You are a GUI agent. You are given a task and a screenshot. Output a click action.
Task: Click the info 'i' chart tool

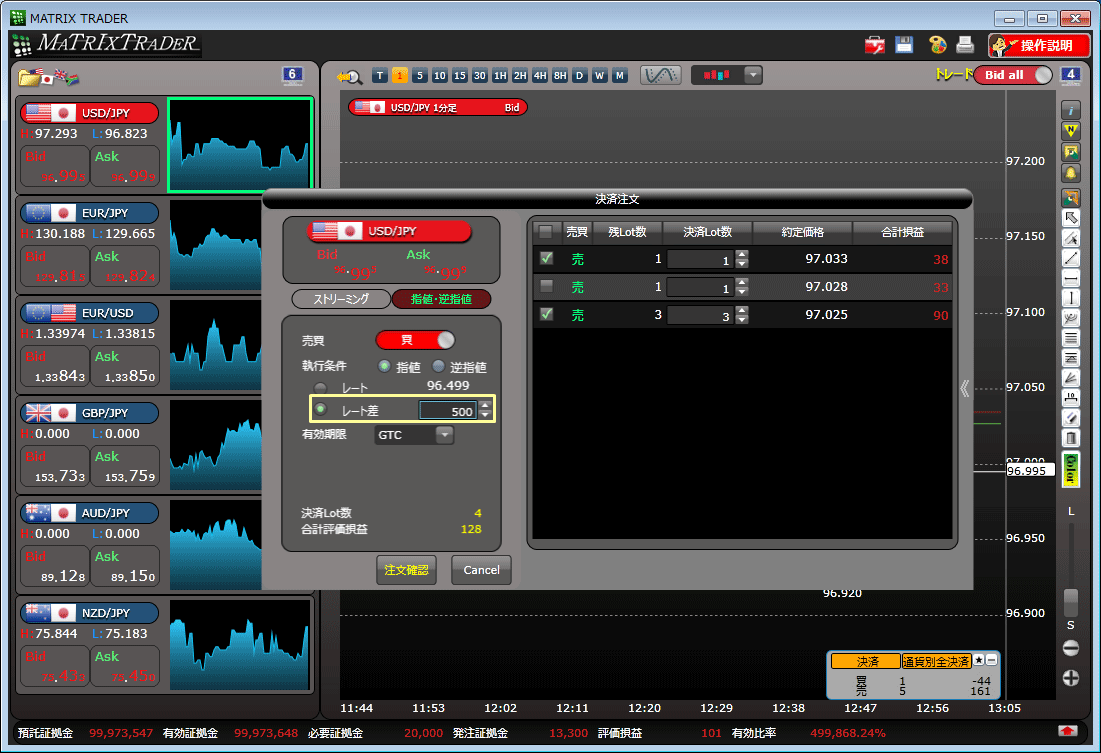(x=1071, y=110)
